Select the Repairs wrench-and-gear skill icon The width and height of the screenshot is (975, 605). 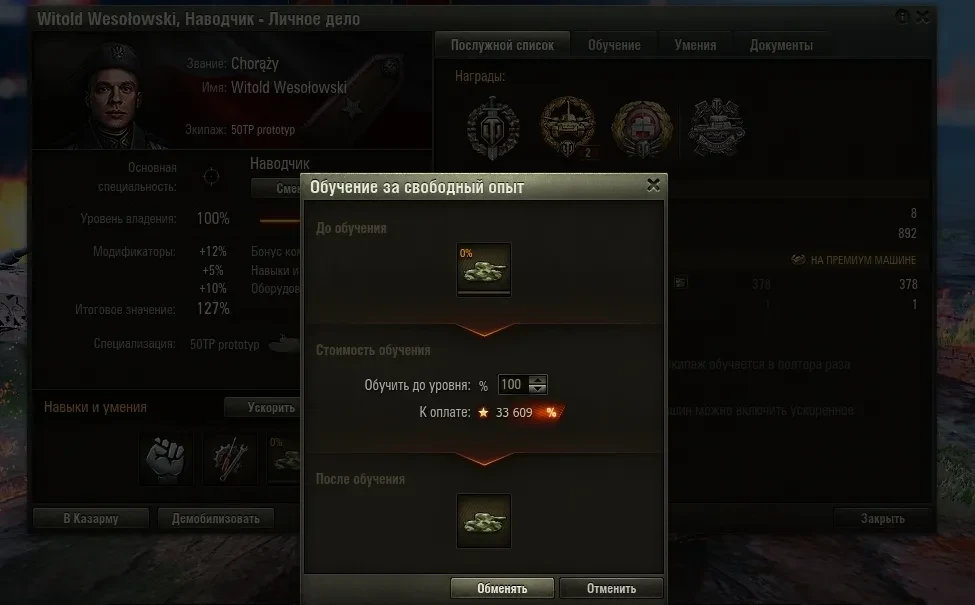click(x=230, y=459)
